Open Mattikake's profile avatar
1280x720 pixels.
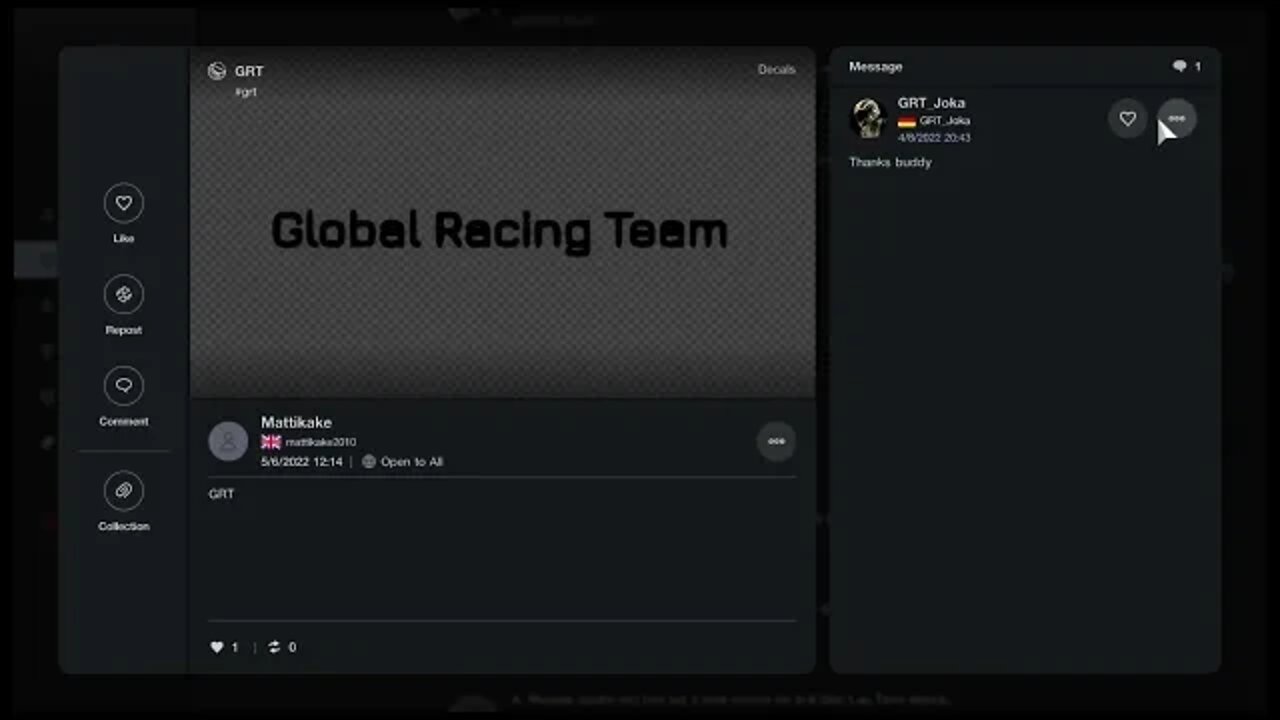[x=228, y=441]
